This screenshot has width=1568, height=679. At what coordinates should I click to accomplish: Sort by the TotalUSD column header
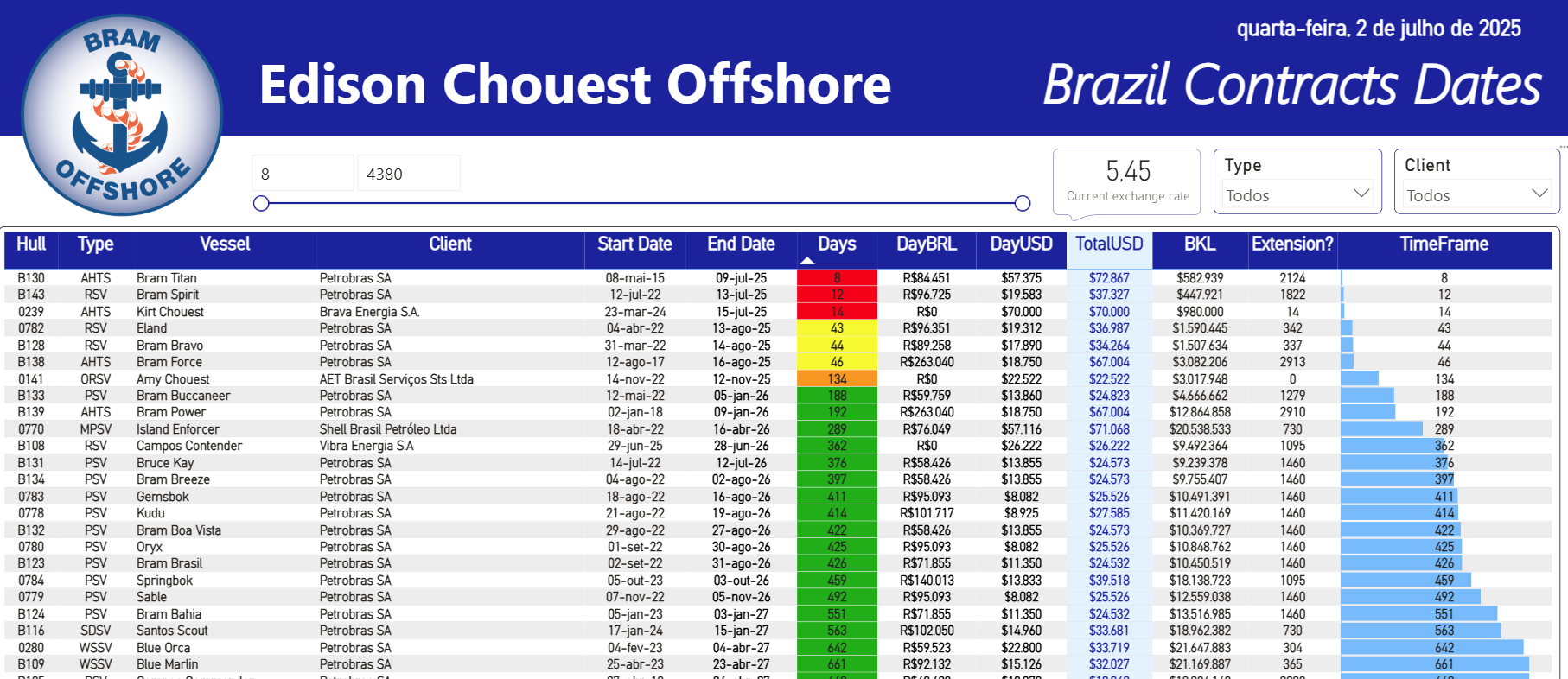pyautogui.click(x=1109, y=244)
